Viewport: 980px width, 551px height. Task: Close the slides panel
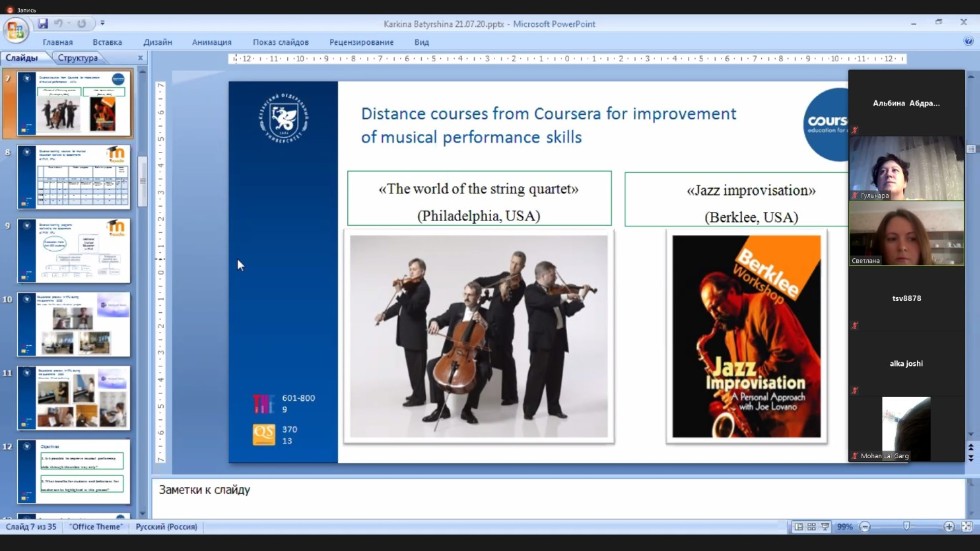click(140, 58)
